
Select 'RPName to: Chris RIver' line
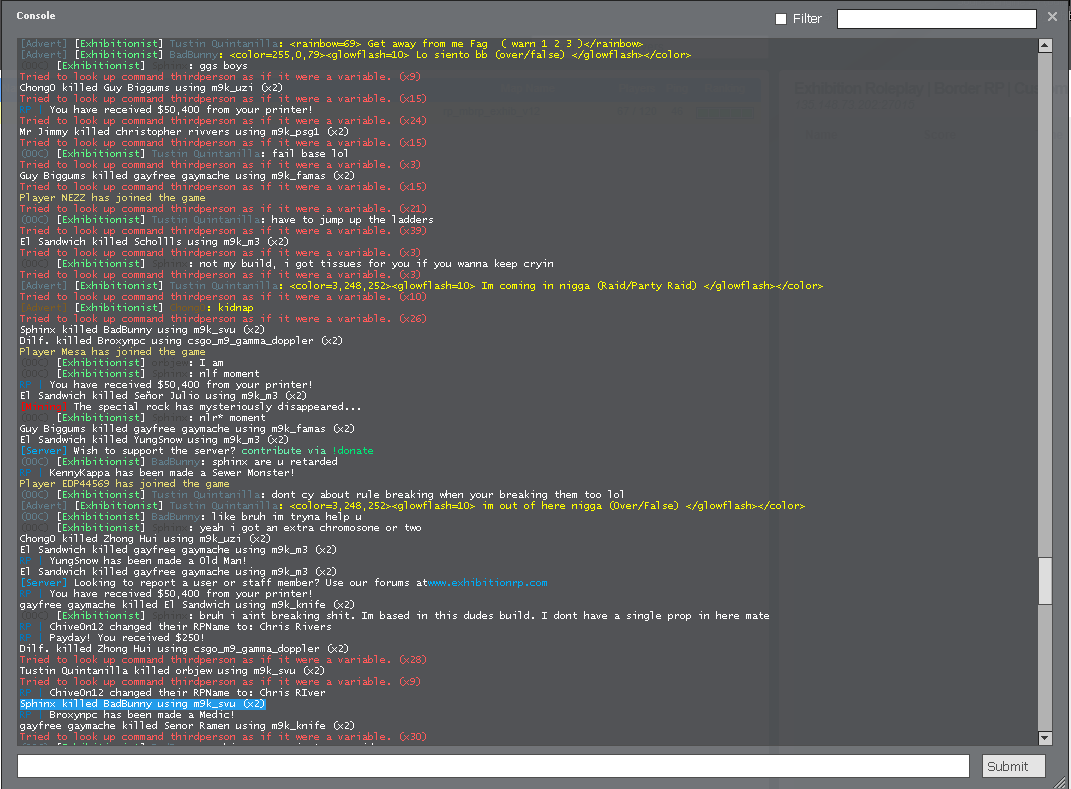pyautogui.click(x=172, y=693)
